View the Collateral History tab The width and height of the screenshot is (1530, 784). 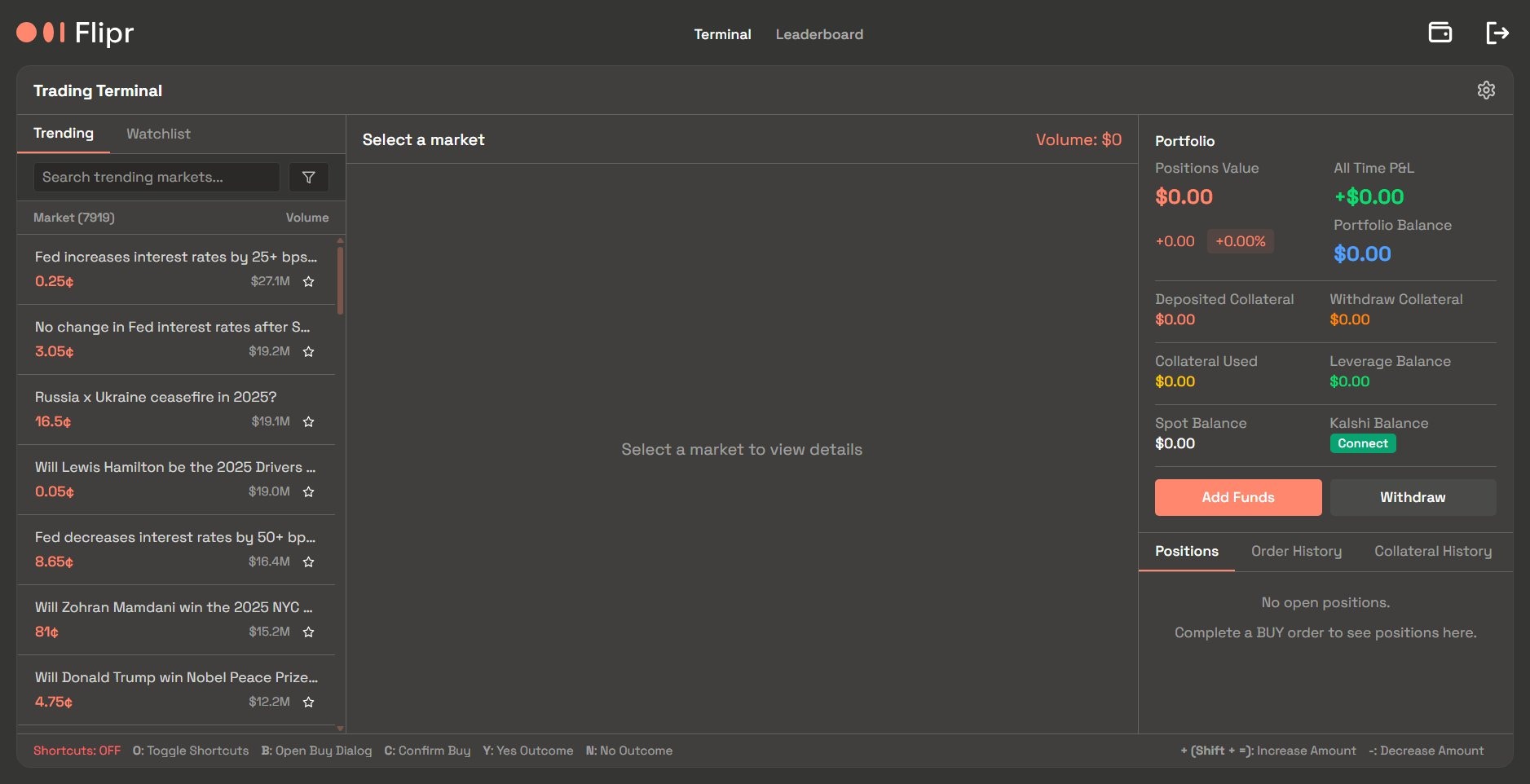(1434, 551)
